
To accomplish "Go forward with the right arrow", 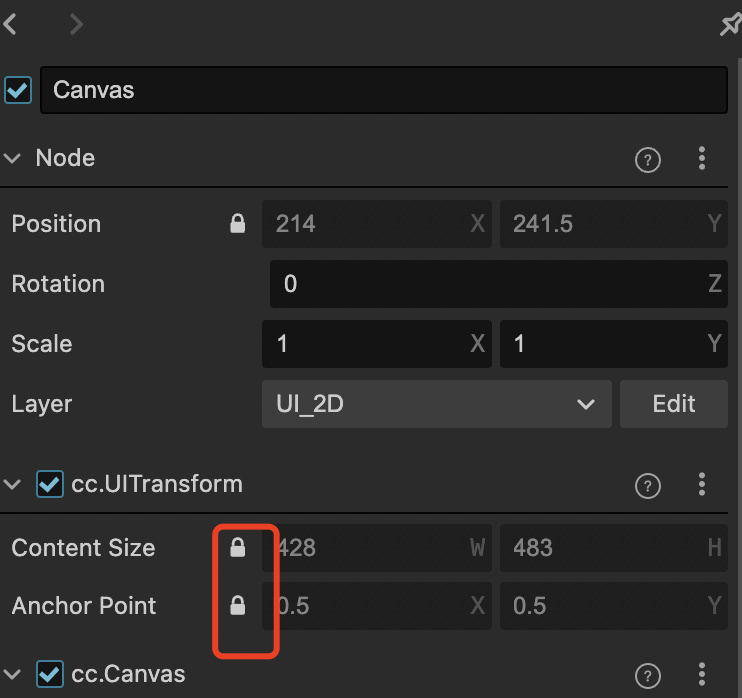I will coord(76,25).
